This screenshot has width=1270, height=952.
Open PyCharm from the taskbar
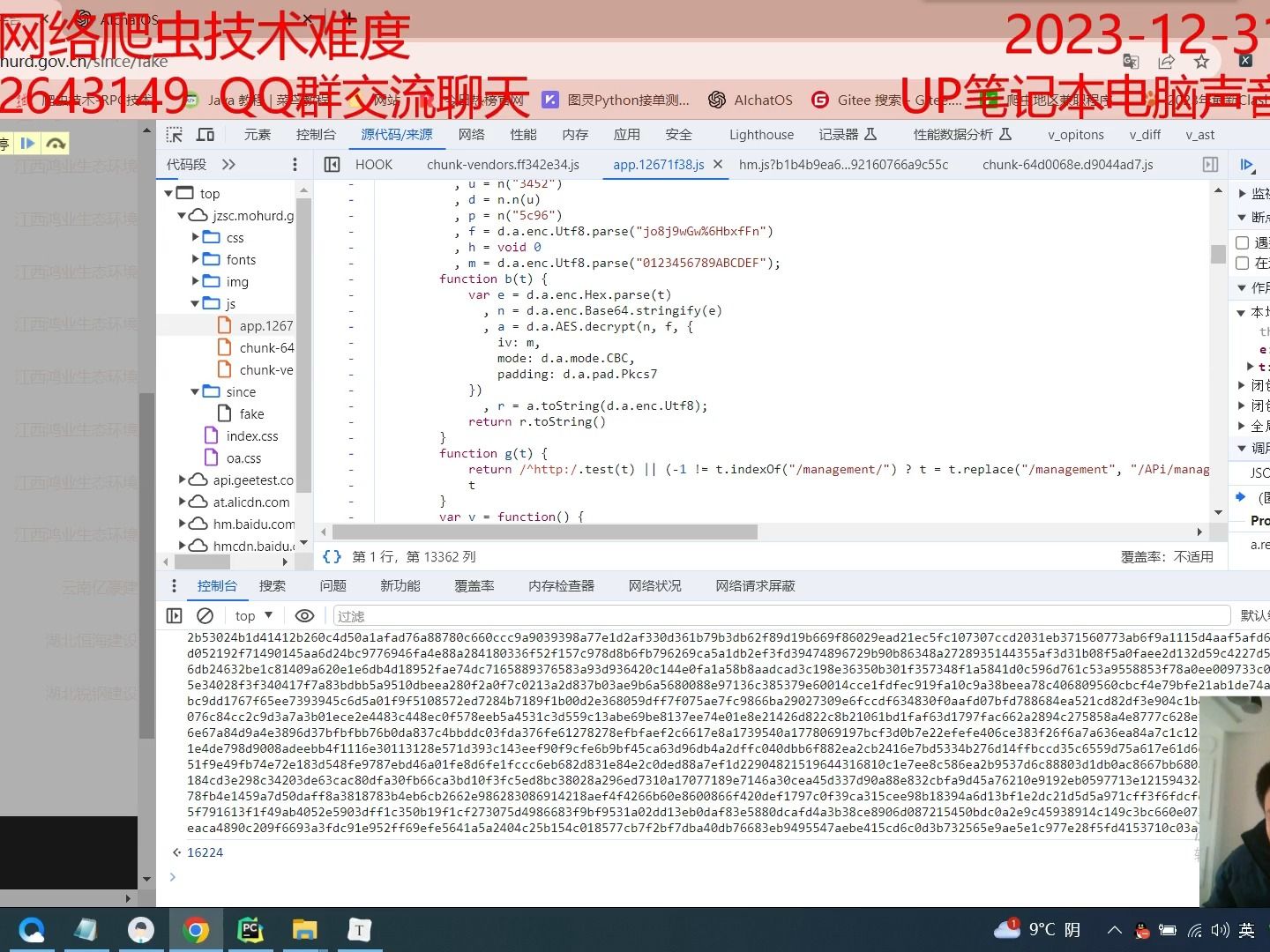click(250, 930)
